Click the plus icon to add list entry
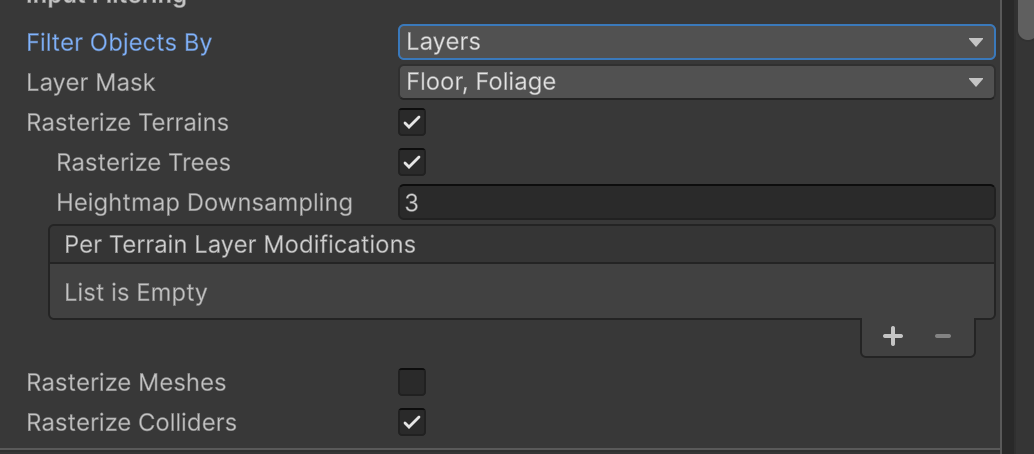Image resolution: width=1034 pixels, height=454 pixels. tap(893, 337)
